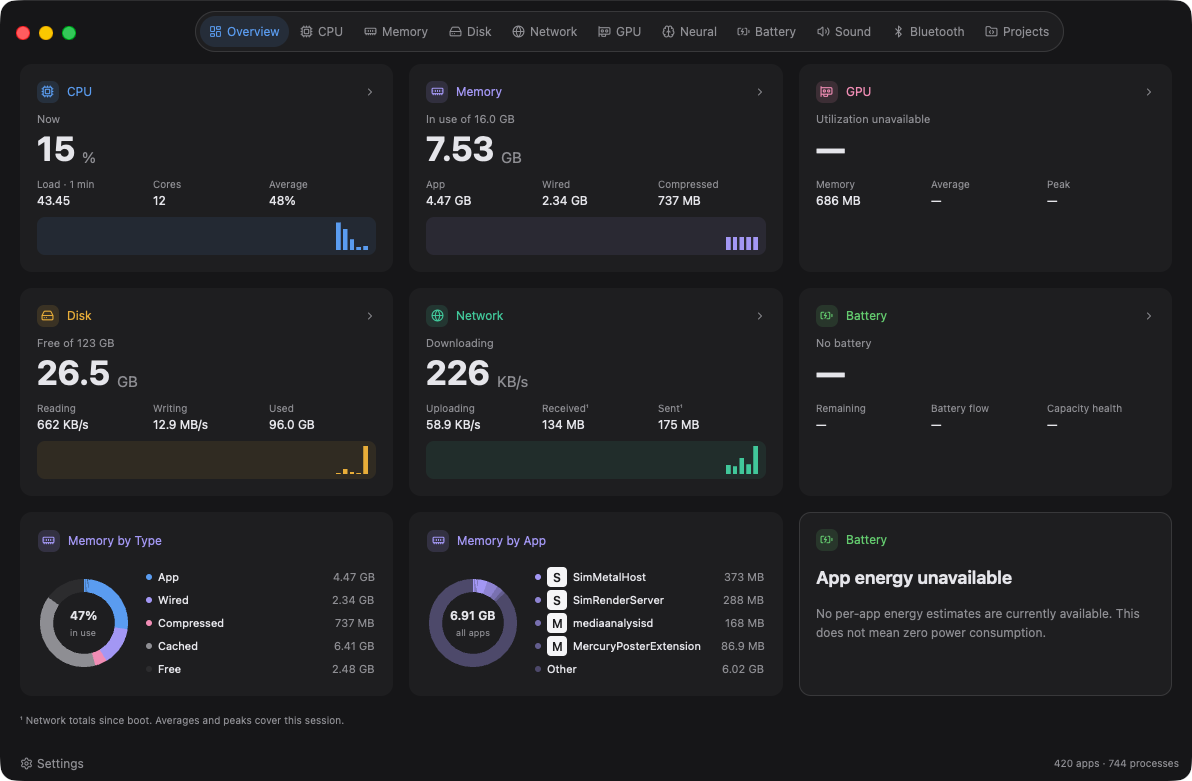The height and width of the screenshot is (781, 1192).
Task: Click the App energy unavailable card's battery icon
Action: [826, 540]
